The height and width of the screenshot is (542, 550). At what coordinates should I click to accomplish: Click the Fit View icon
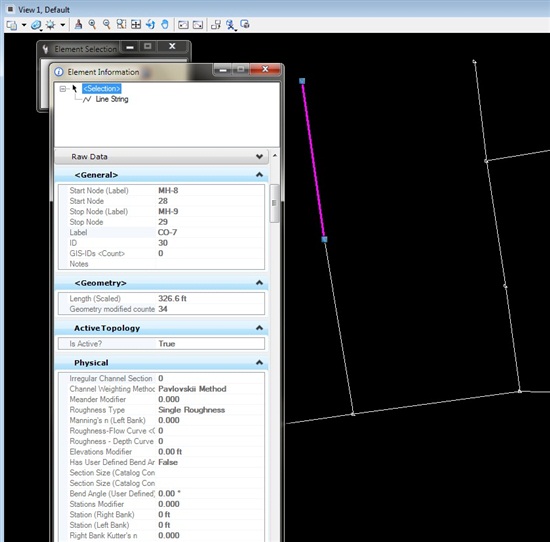pos(136,25)
